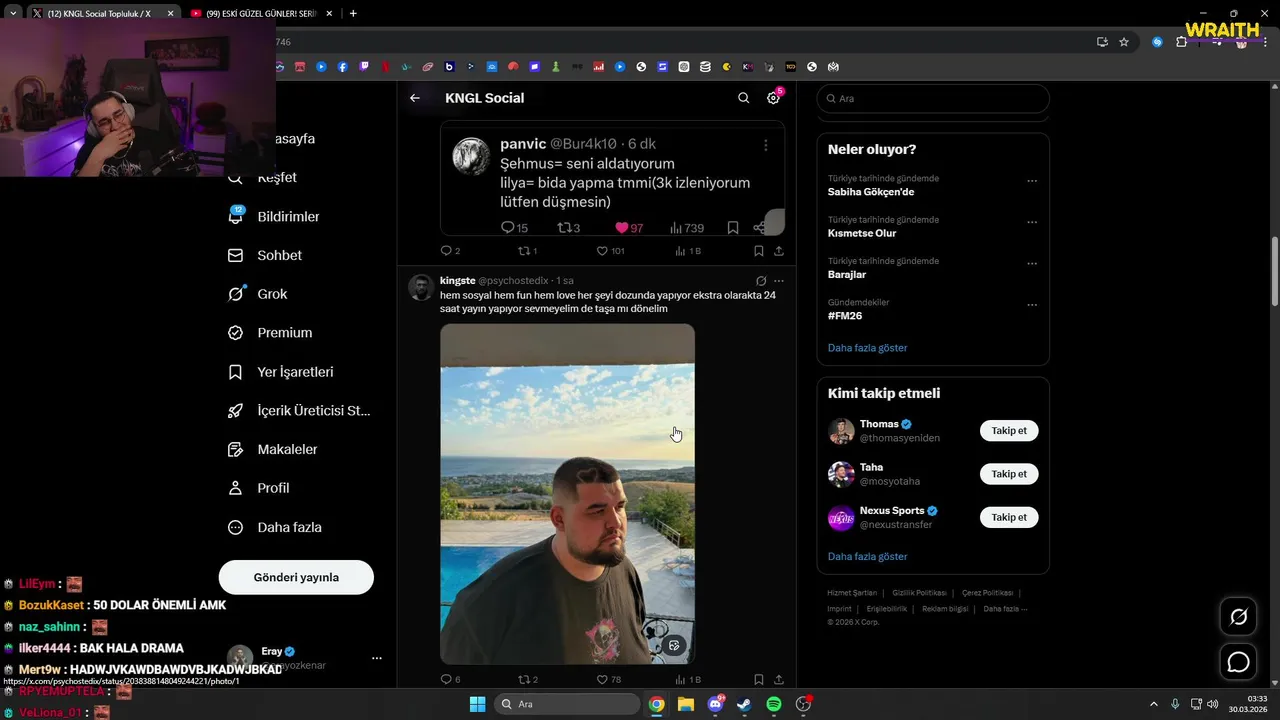Follow Taha with Takip et
1280x720 pixels.
[x=1009, y=474]
